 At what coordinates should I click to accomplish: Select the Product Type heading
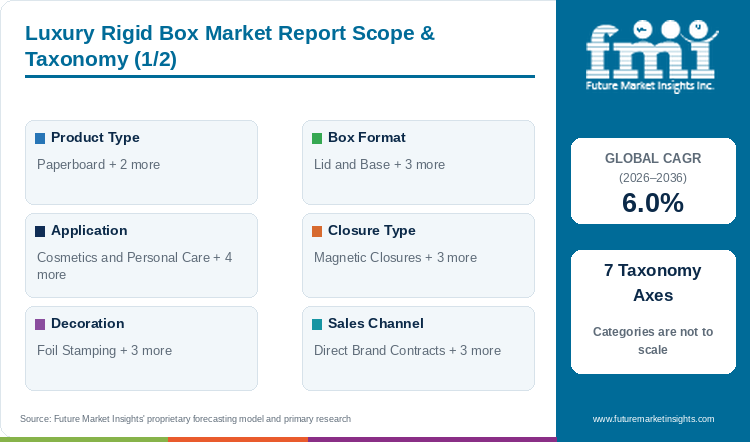tap(95, 138)
